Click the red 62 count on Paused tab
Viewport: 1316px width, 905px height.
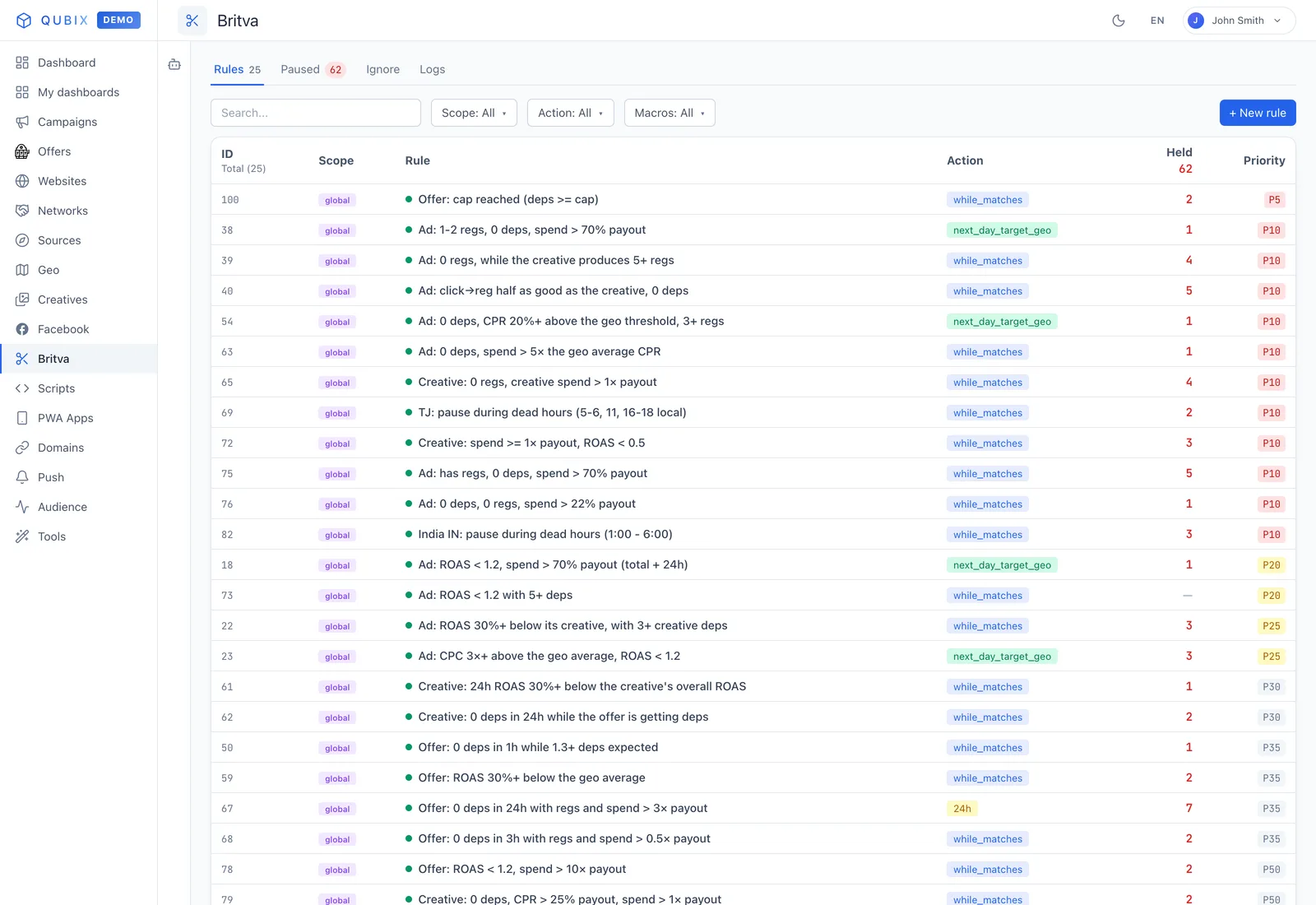coord(336,70)
